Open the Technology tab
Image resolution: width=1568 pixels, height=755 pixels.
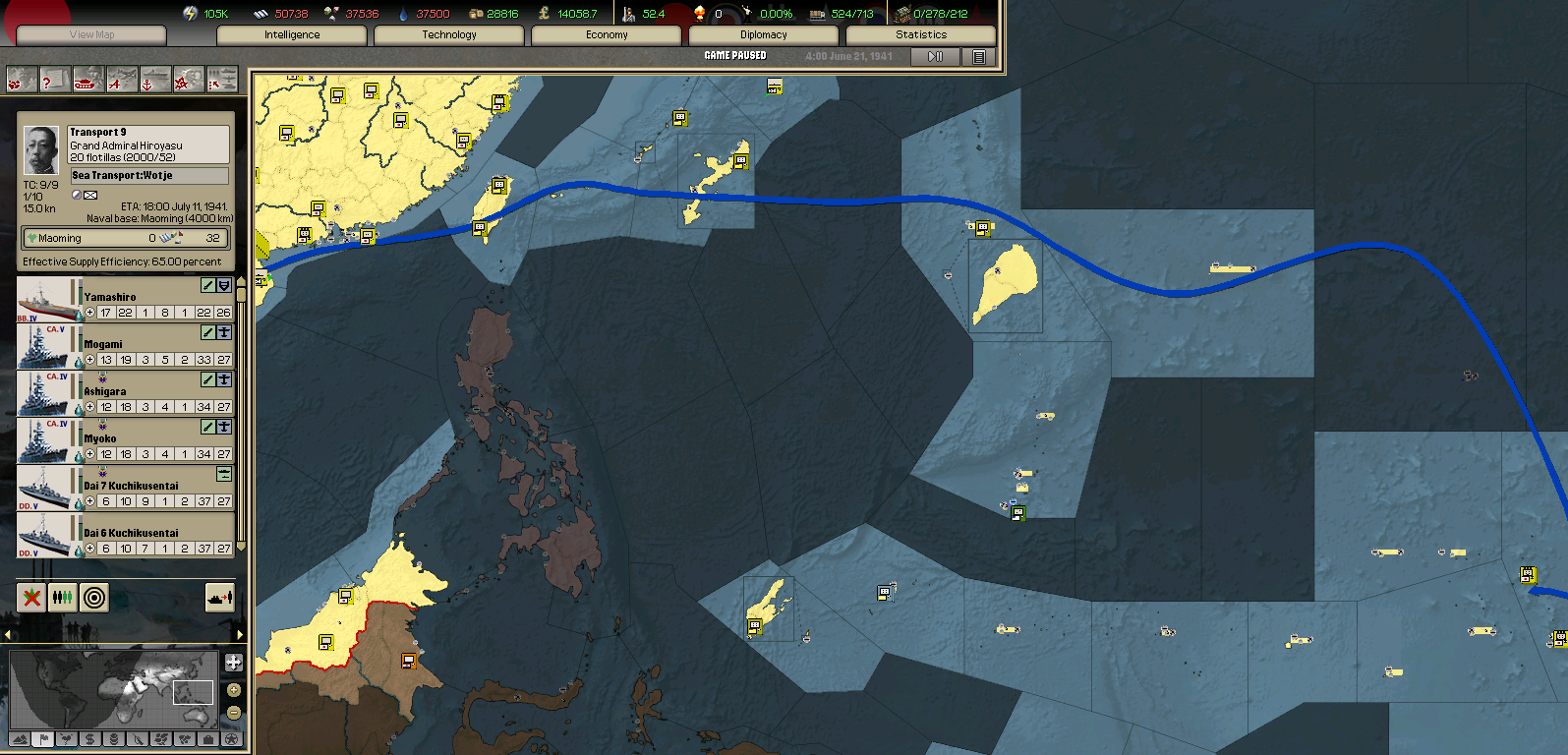[x=448, y=34]
